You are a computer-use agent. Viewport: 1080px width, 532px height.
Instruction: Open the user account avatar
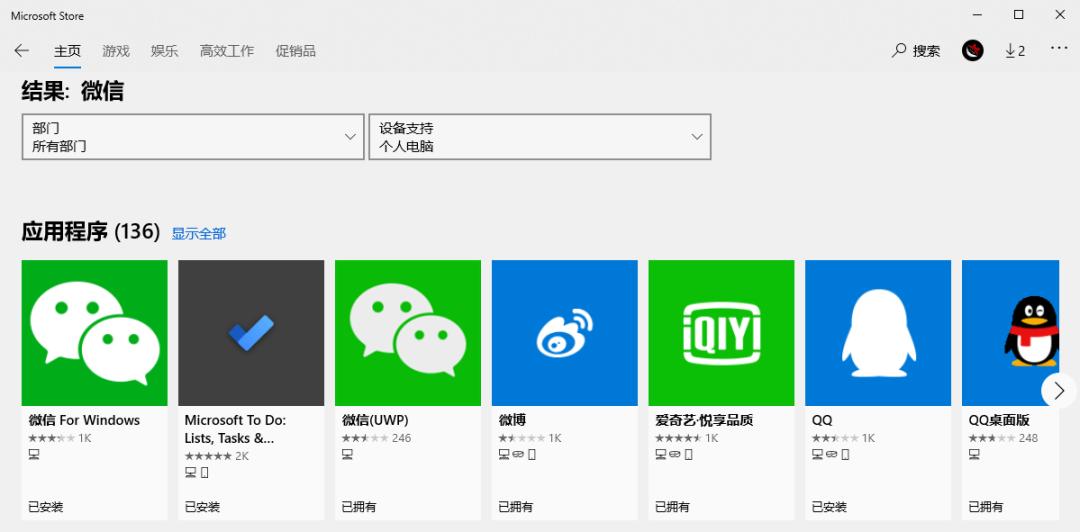coord(973,50)
